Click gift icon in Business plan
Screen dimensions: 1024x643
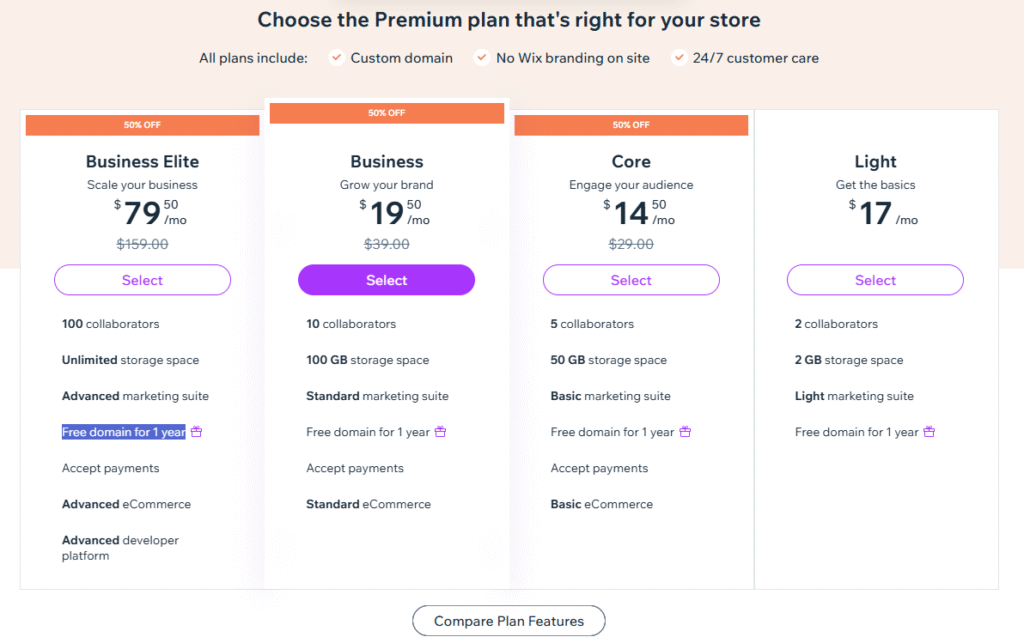click(x=440, y=432)
